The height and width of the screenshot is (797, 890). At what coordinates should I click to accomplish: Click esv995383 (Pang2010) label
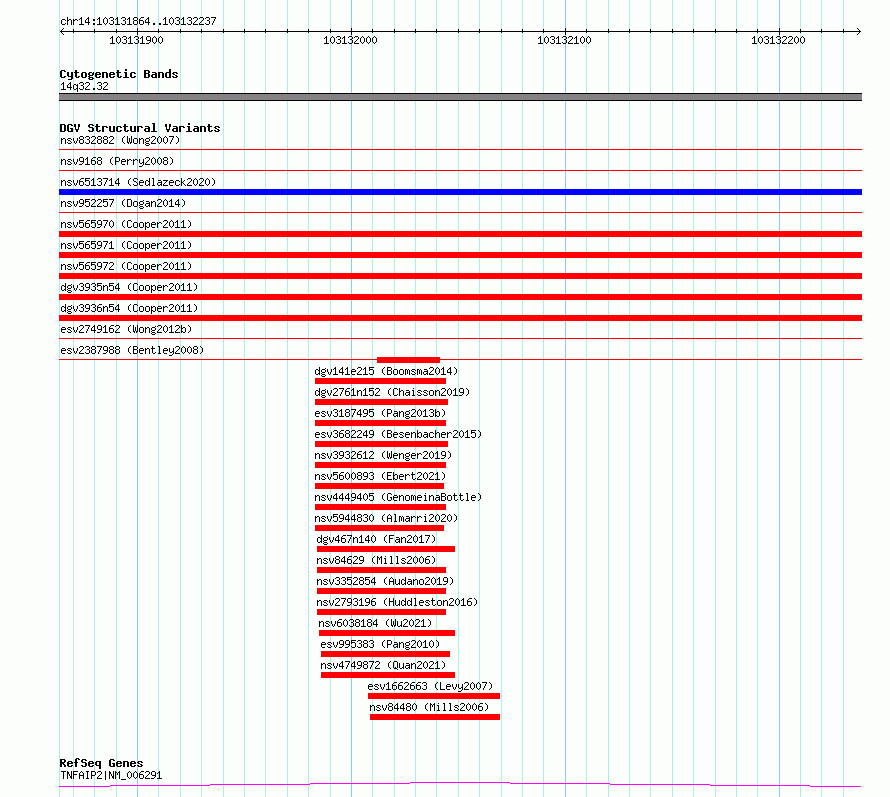click(380, 644)
